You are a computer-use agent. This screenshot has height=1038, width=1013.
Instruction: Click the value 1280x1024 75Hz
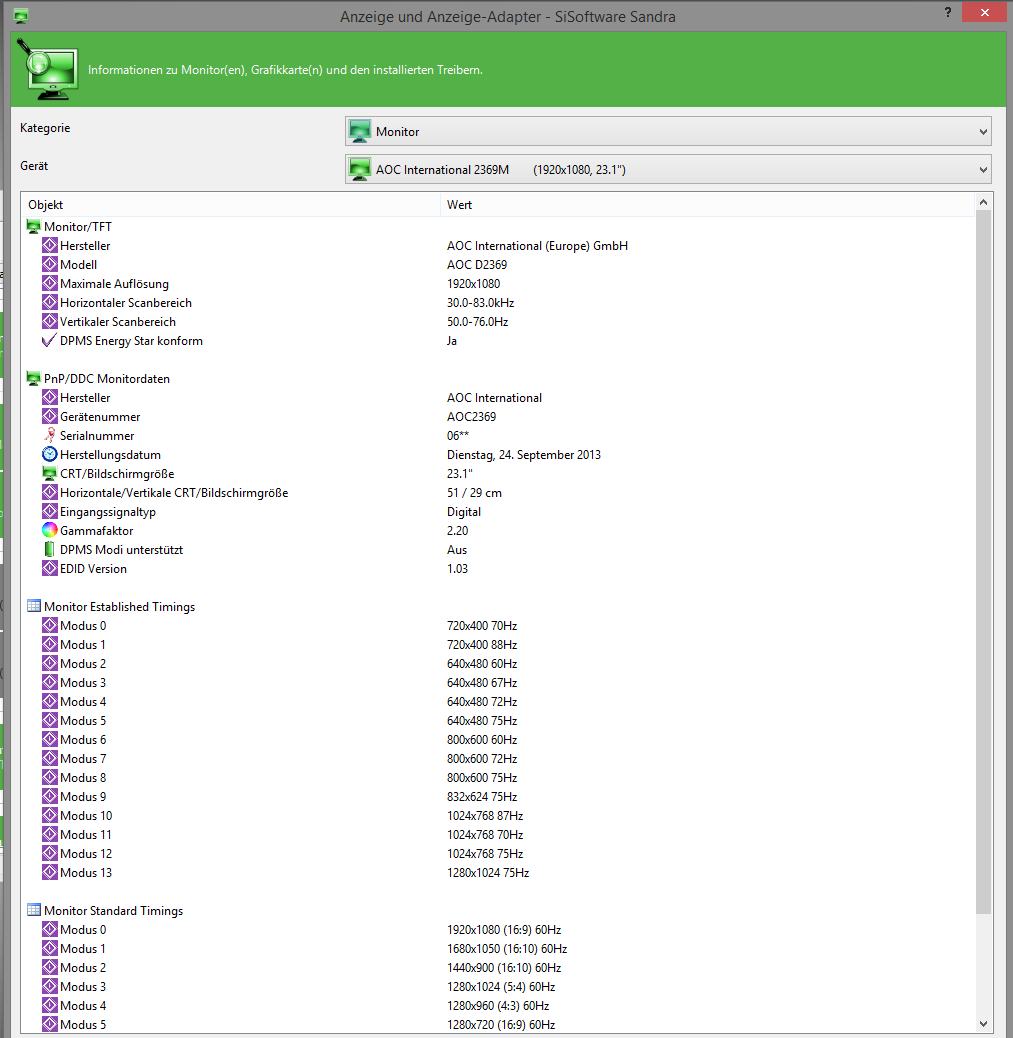click(x=488, y=873)
